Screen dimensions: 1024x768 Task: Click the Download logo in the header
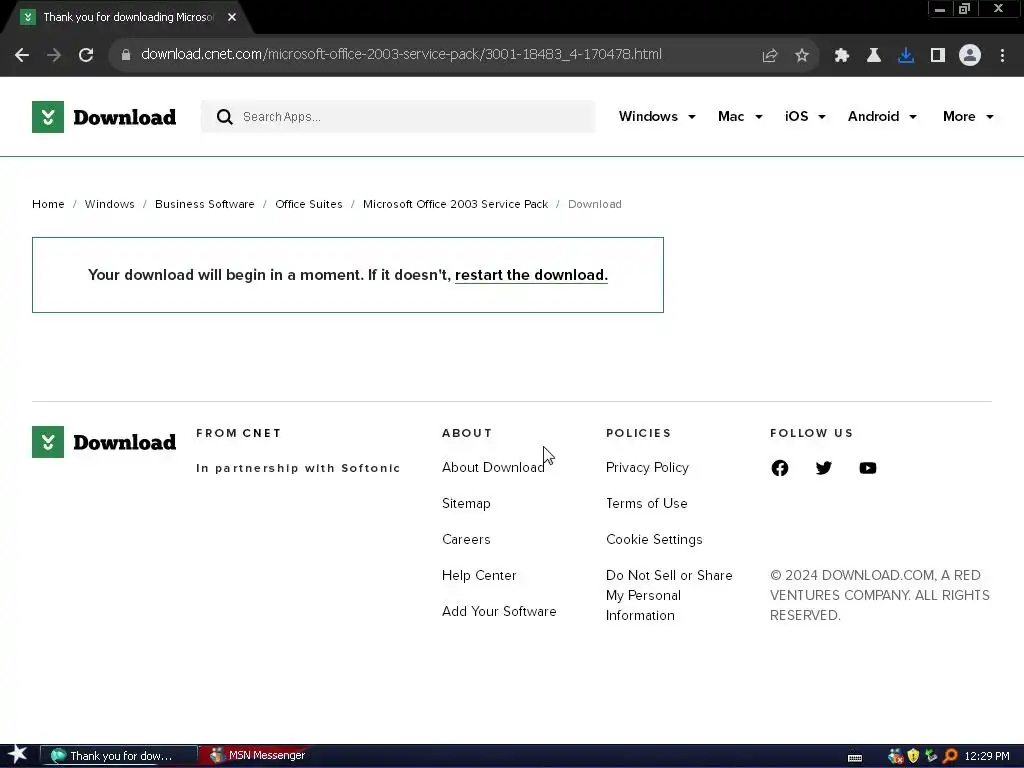(104, 117)
